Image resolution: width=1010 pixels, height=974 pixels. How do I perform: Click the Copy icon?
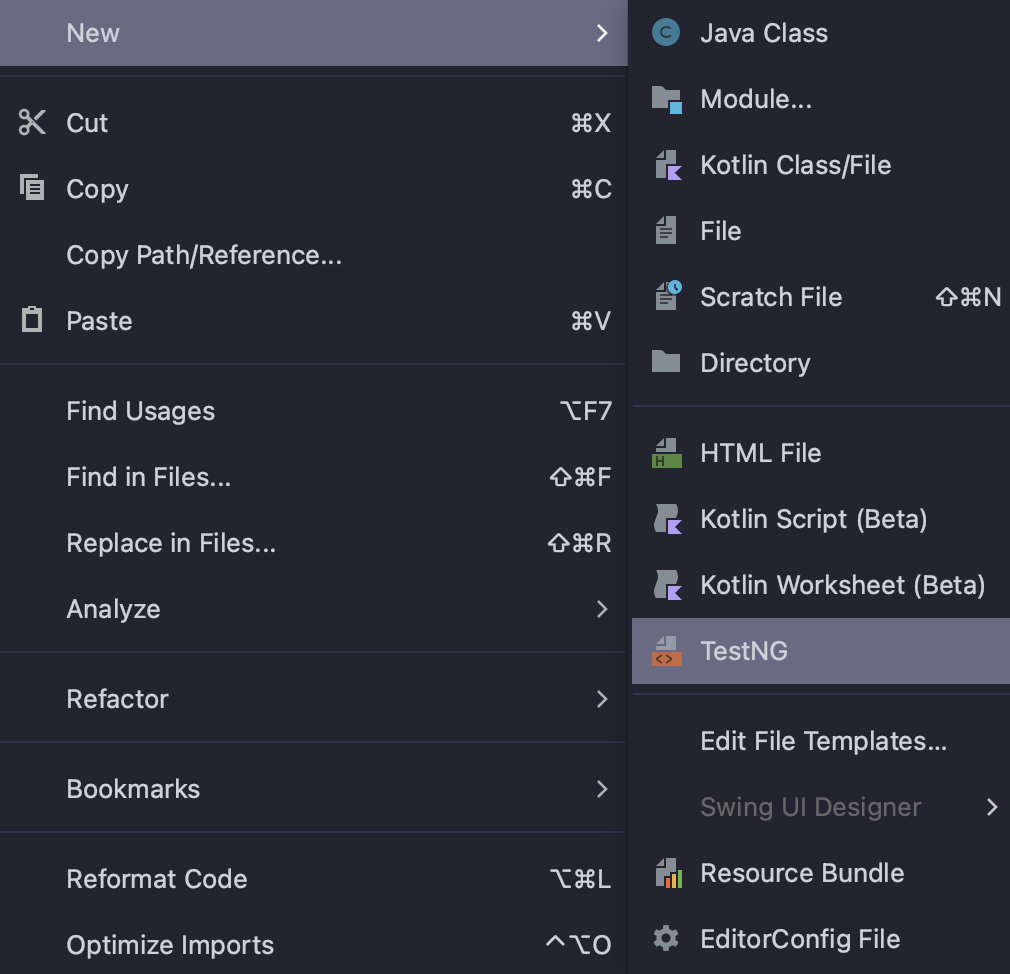pyautogui.click(x=31, y=189)
